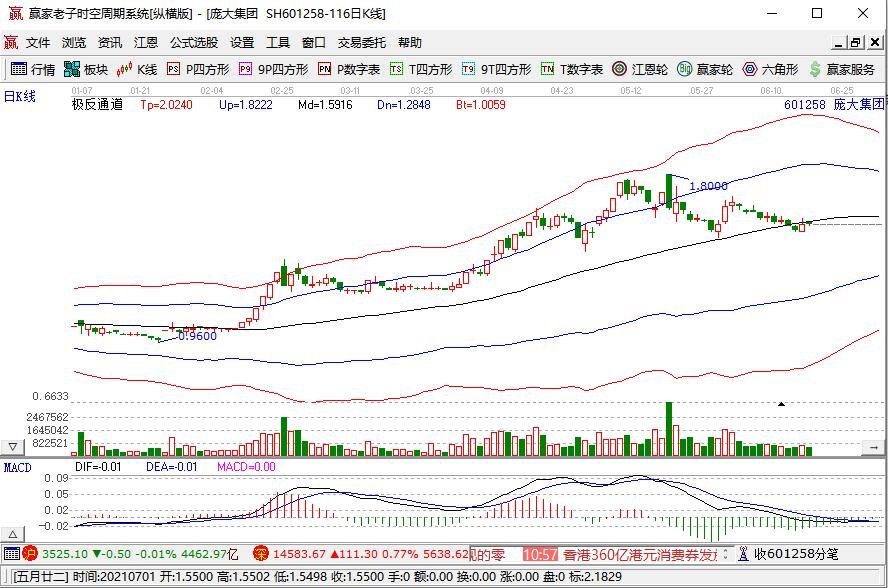This screenshot has width=888, height=588.
Task: Click the status bar grid icon
Action: tap(12, 553)
